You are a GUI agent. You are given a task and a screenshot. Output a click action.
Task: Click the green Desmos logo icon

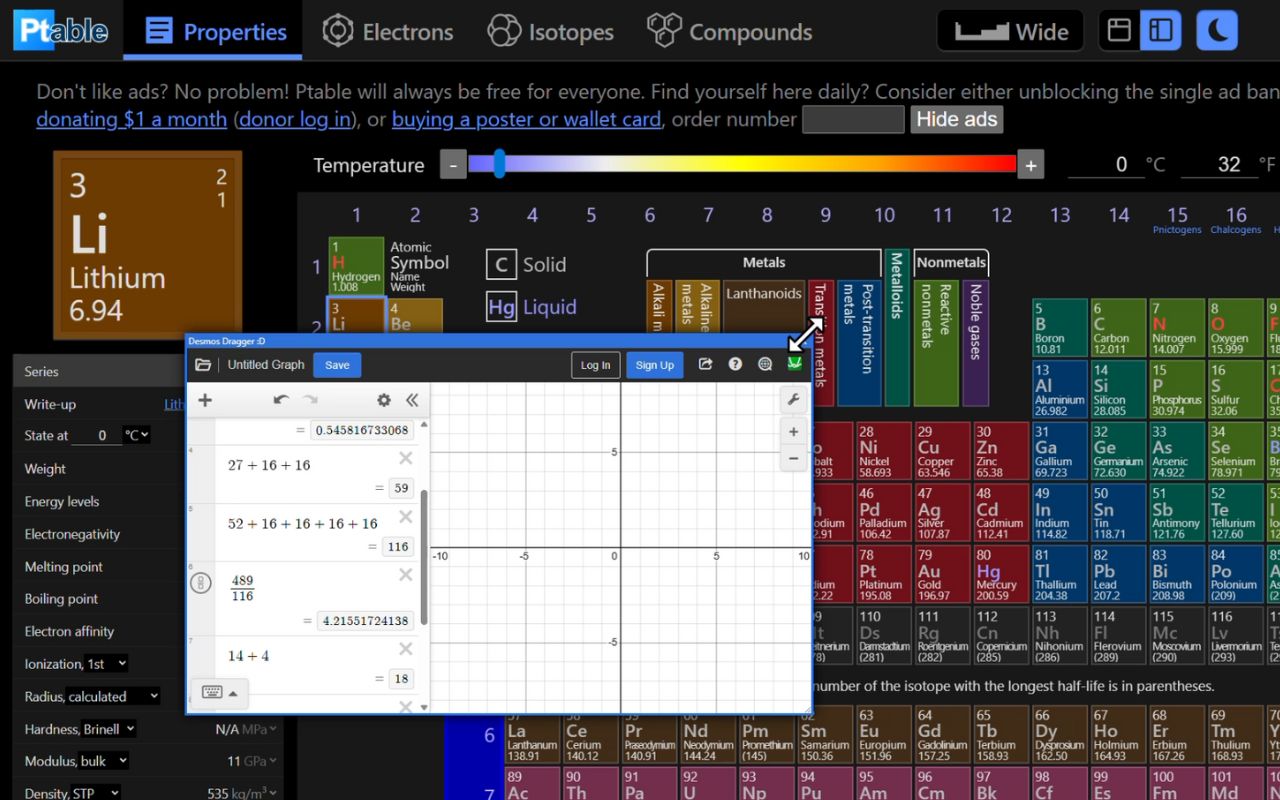point(795,365)
